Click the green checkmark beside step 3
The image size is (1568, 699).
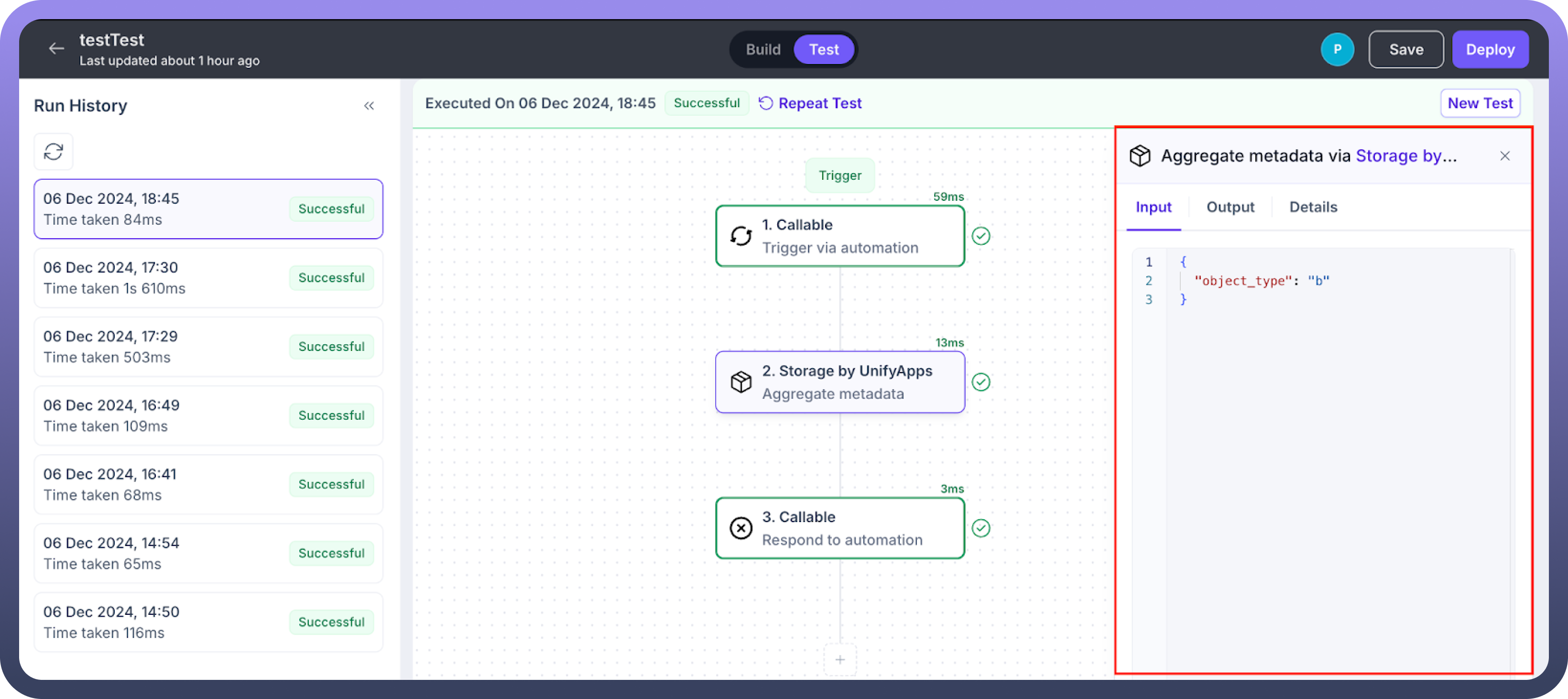click(980, 528)
